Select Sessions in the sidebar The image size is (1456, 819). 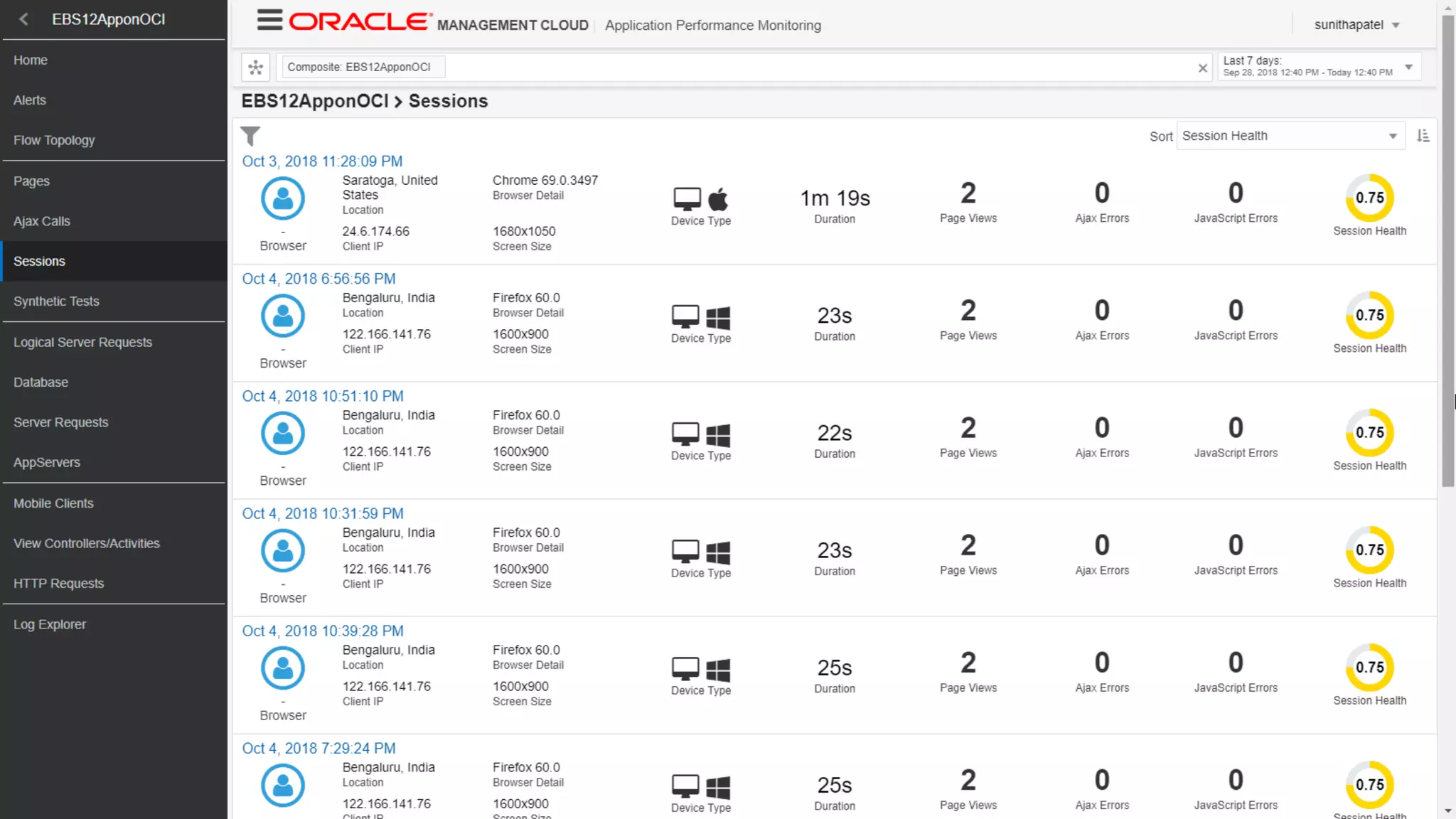point(114,261)
